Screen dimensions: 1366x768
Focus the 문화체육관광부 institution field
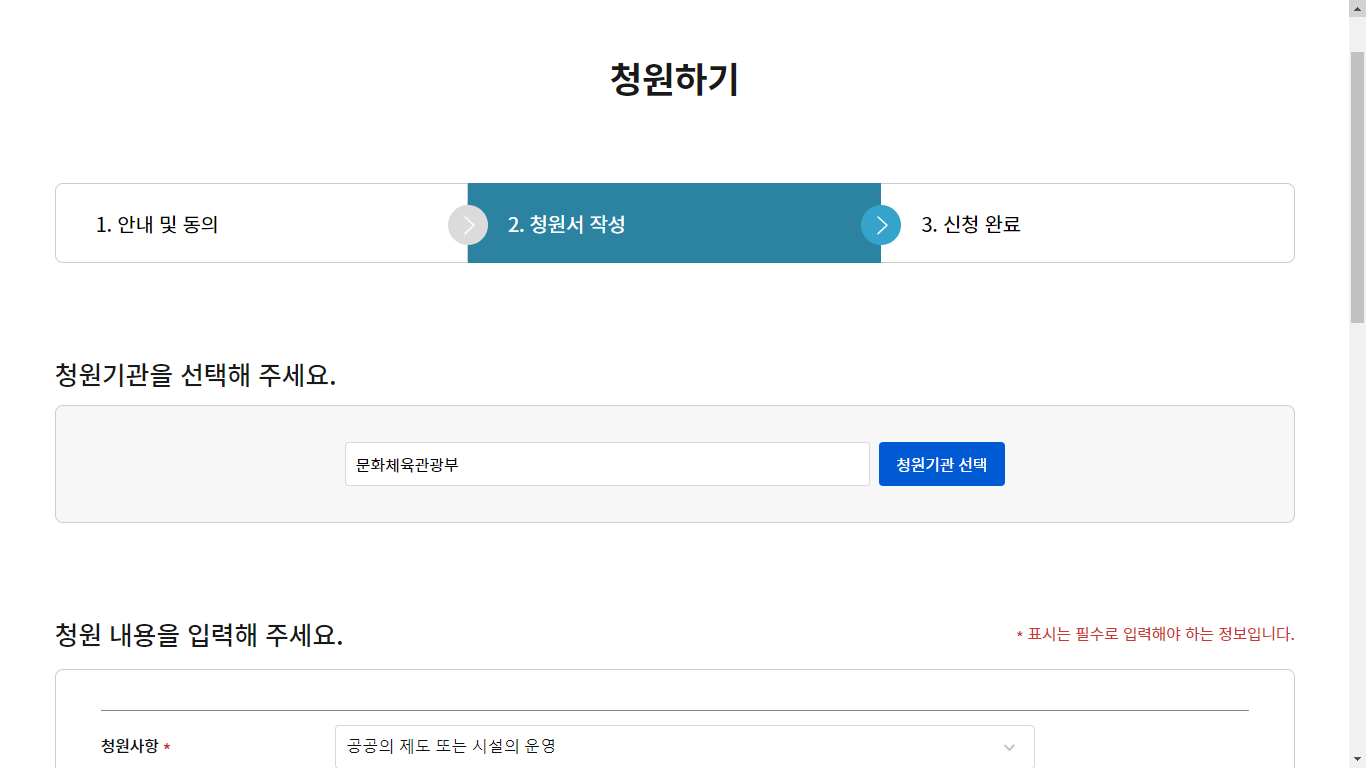click(x=607, y=464)
